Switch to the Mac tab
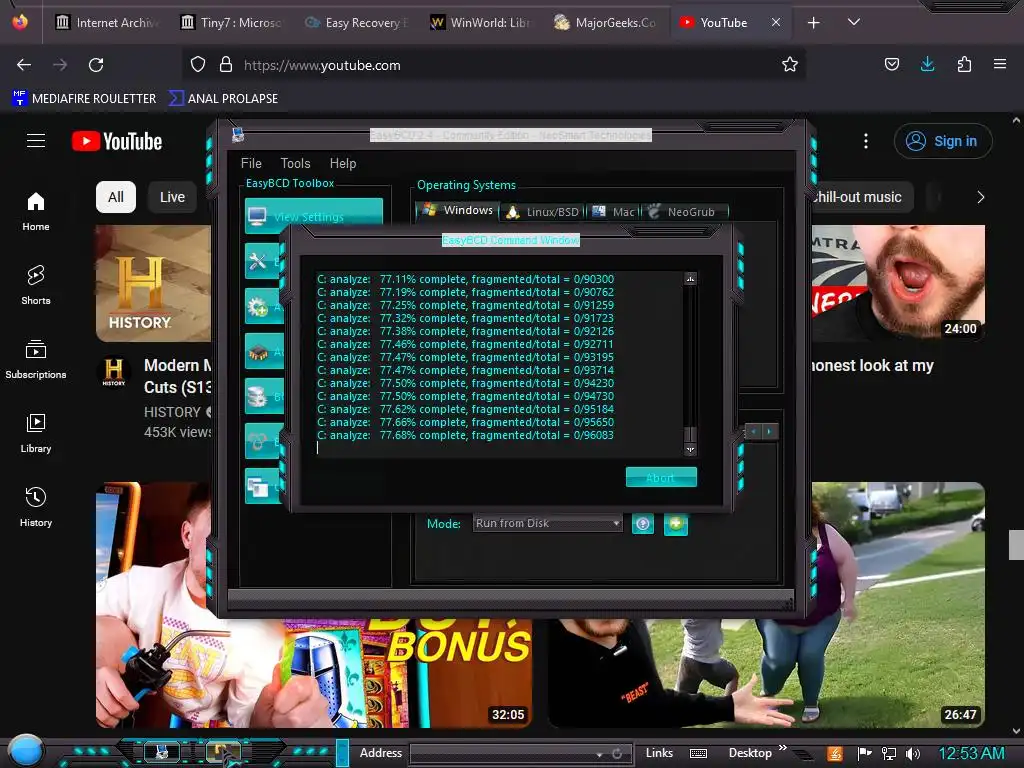 [614, 212]
